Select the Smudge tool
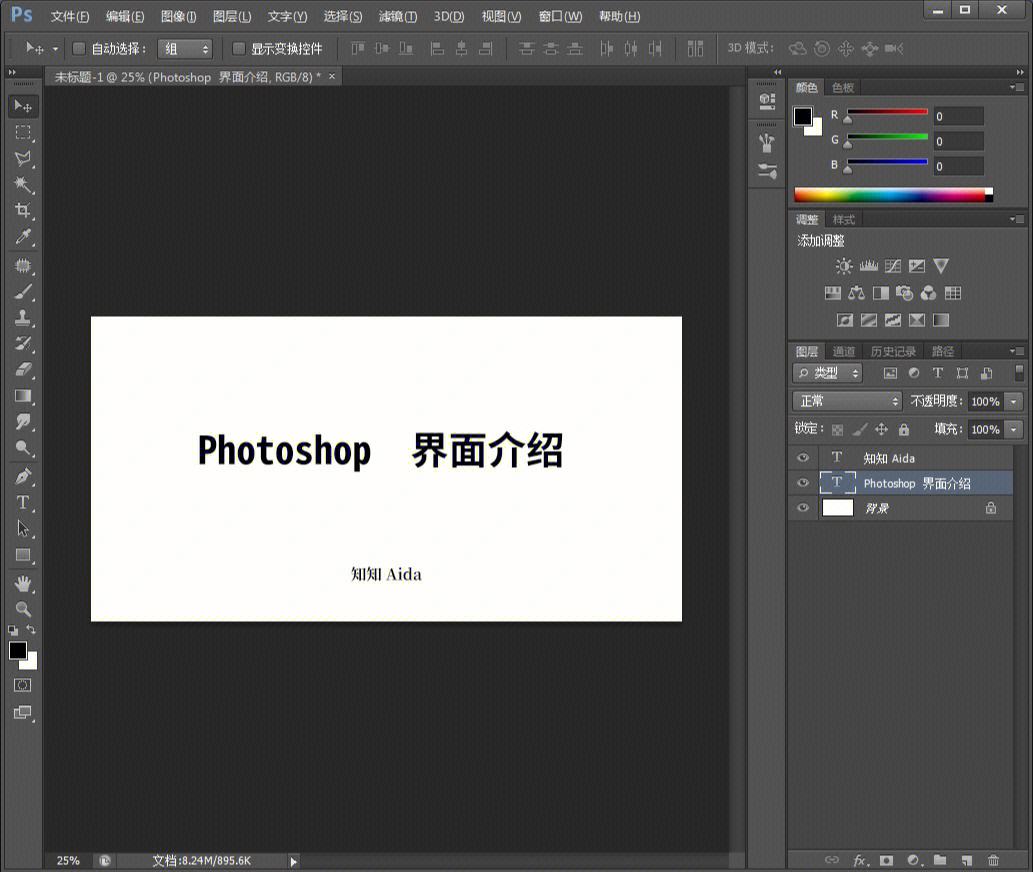1033x872 pixels. (23, 422)
